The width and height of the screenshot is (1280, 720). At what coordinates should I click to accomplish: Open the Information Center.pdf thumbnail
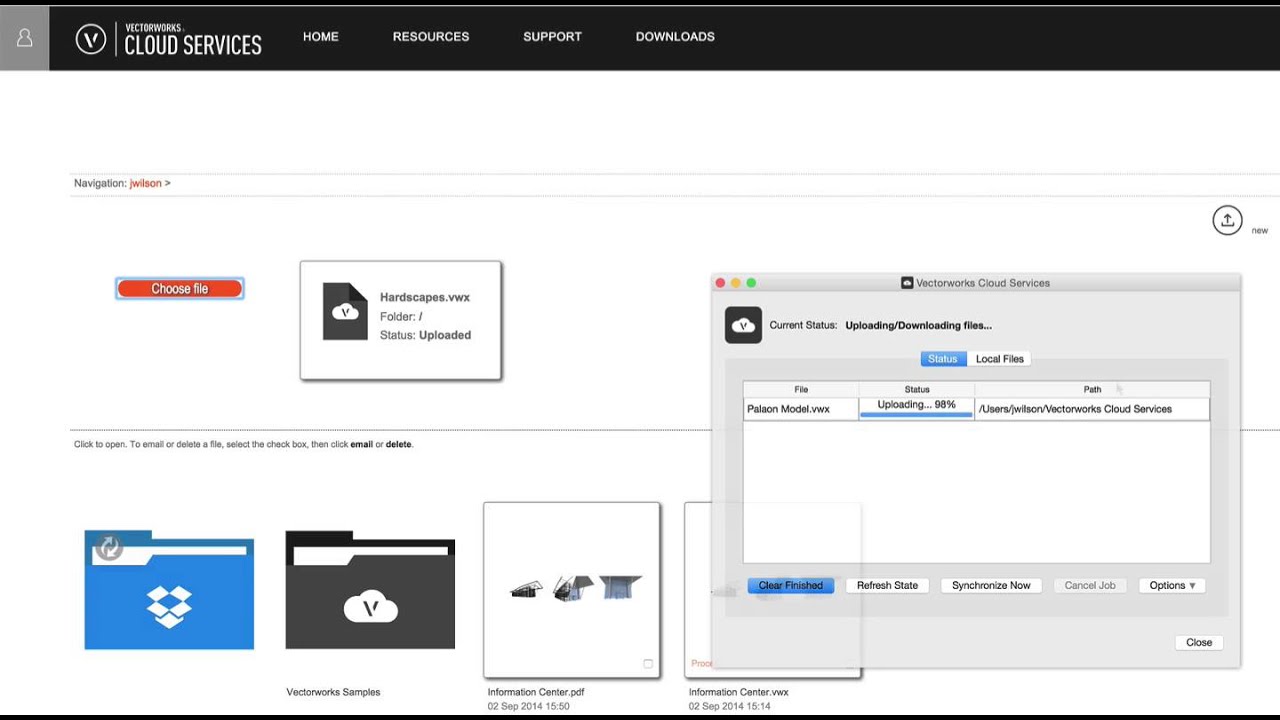click(x=572, y=590)
